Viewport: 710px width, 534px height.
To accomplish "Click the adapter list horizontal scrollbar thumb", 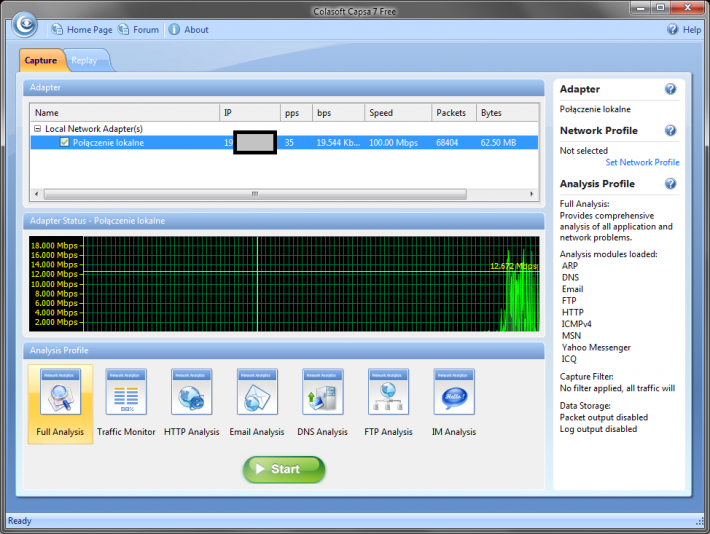I will (x=255, y=194).
